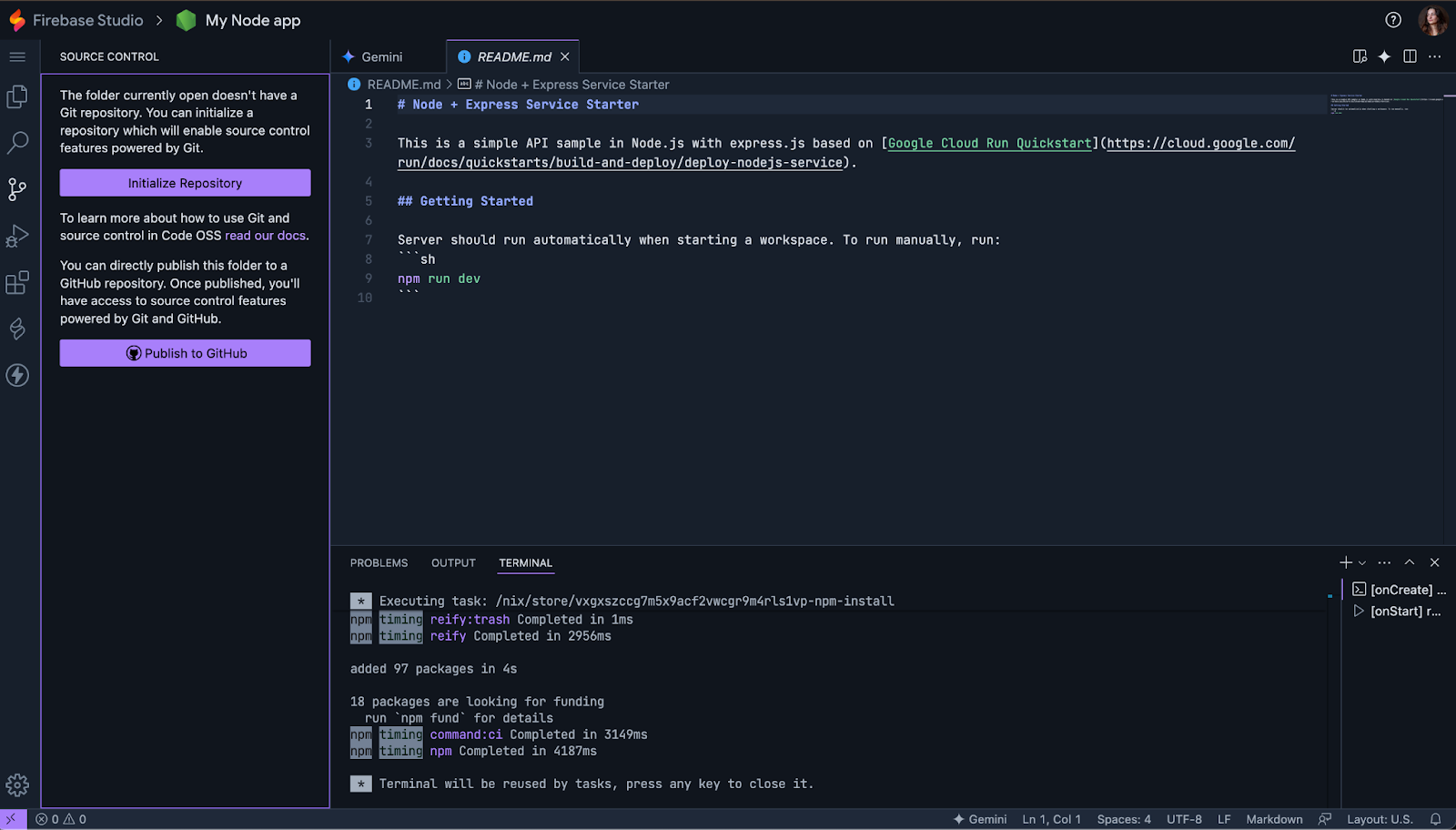Close the terminal panel

pos(1435,562)
